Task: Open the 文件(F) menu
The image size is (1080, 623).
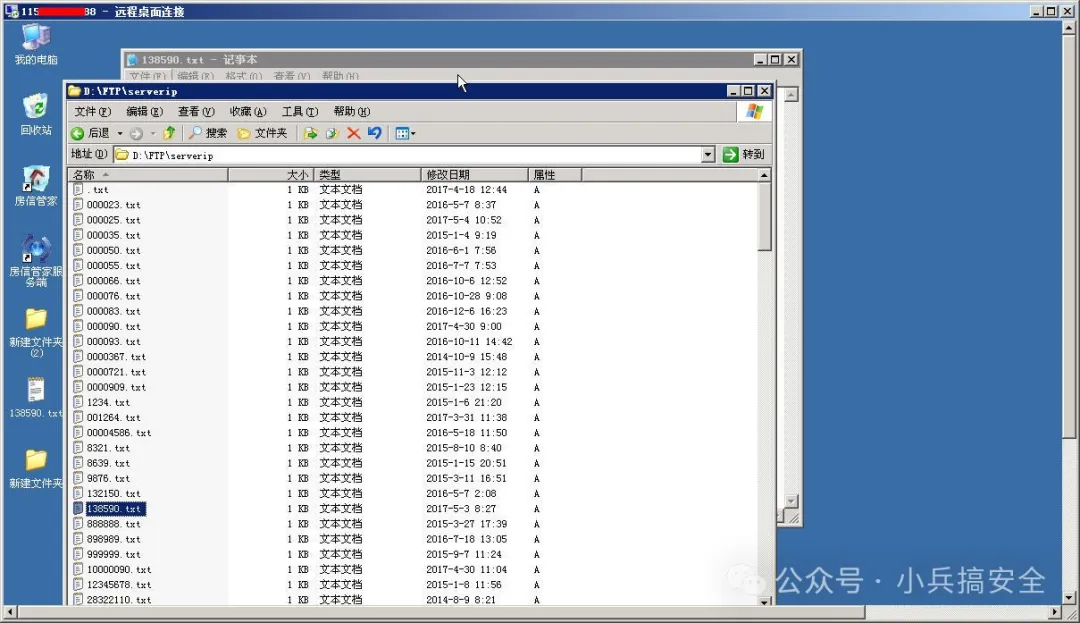Action: click(92, 111)
